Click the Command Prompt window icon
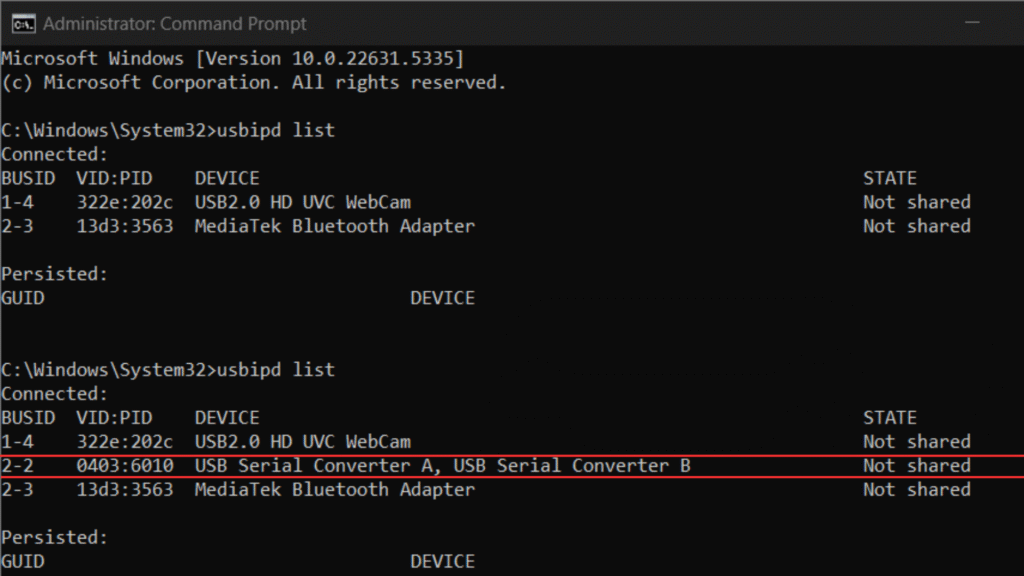Screen dimensions: 1024x576 [x=23, y=24]
